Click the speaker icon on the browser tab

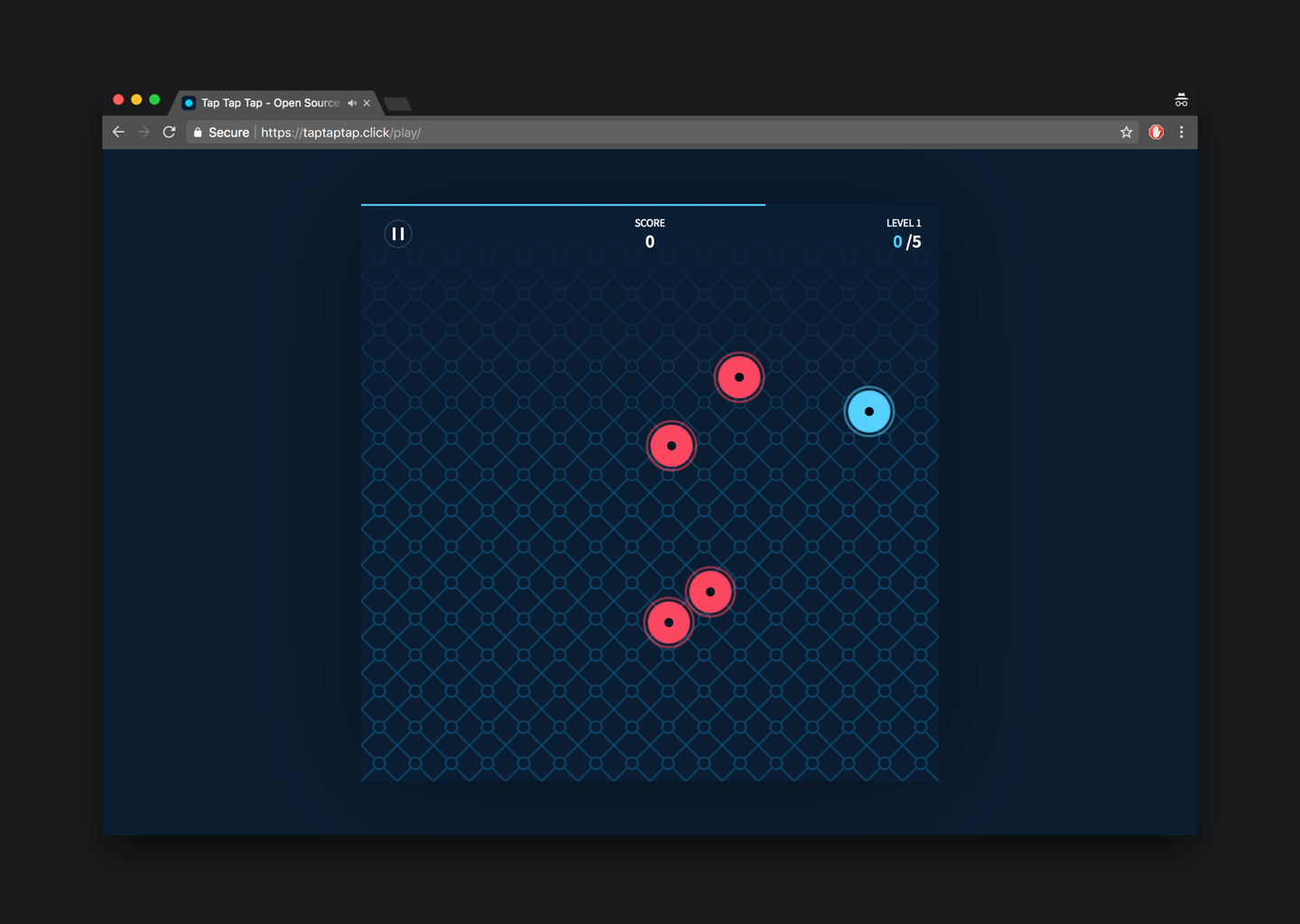pyautogui.click(x=352, y=103)
